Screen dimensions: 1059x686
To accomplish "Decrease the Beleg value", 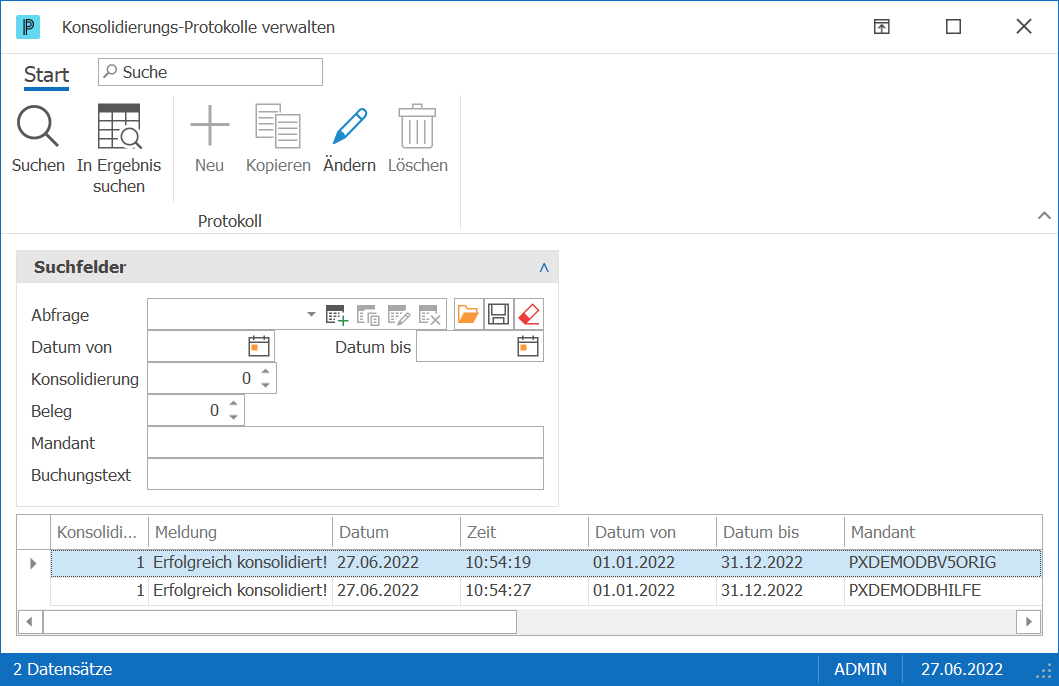I will (234, 417).
